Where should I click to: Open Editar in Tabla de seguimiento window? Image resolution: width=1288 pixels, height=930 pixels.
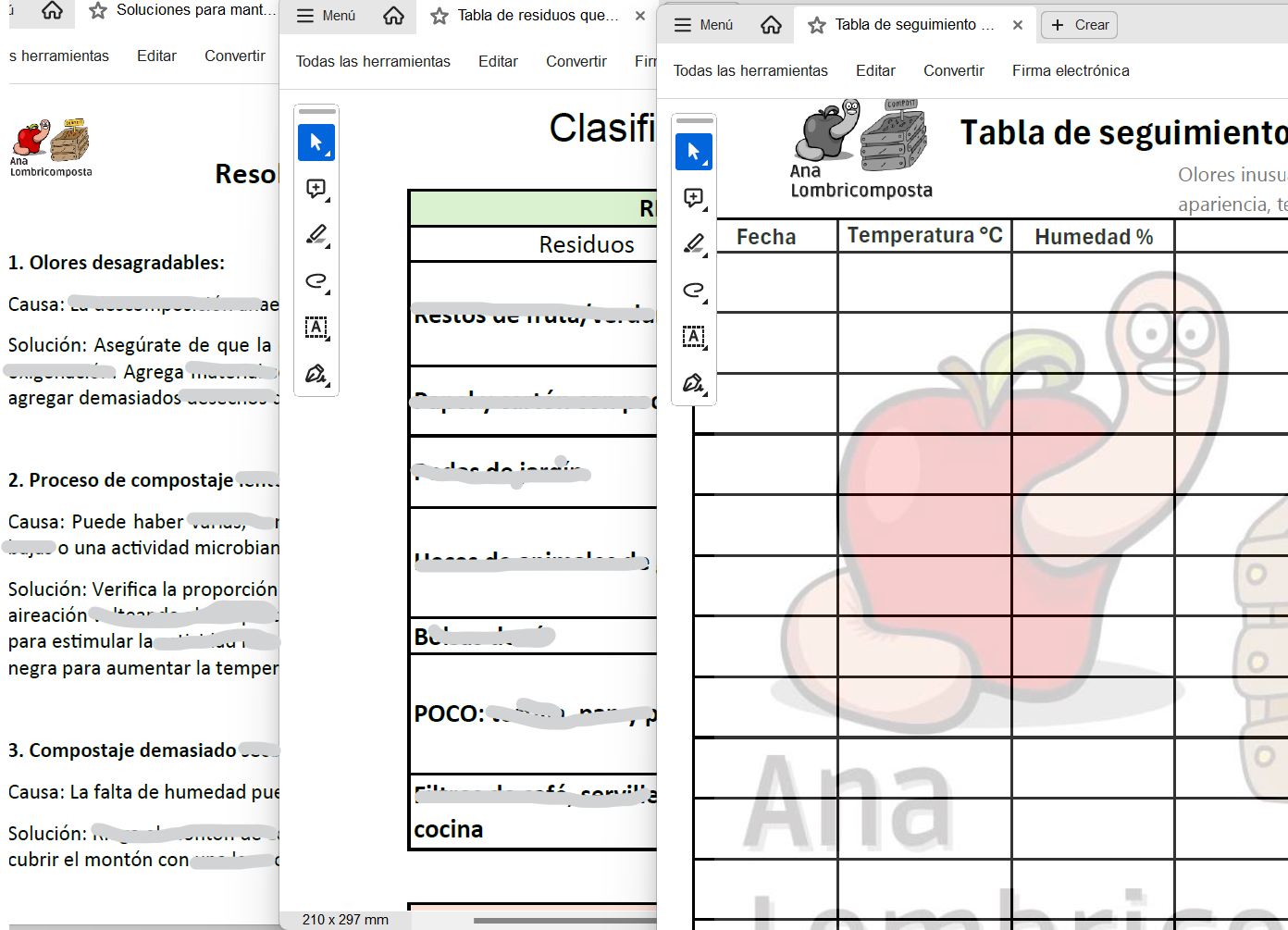pos(875,70)
